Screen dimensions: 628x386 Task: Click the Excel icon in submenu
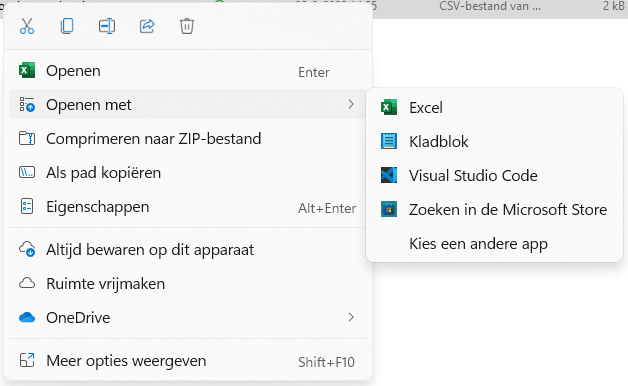point(388,107)
